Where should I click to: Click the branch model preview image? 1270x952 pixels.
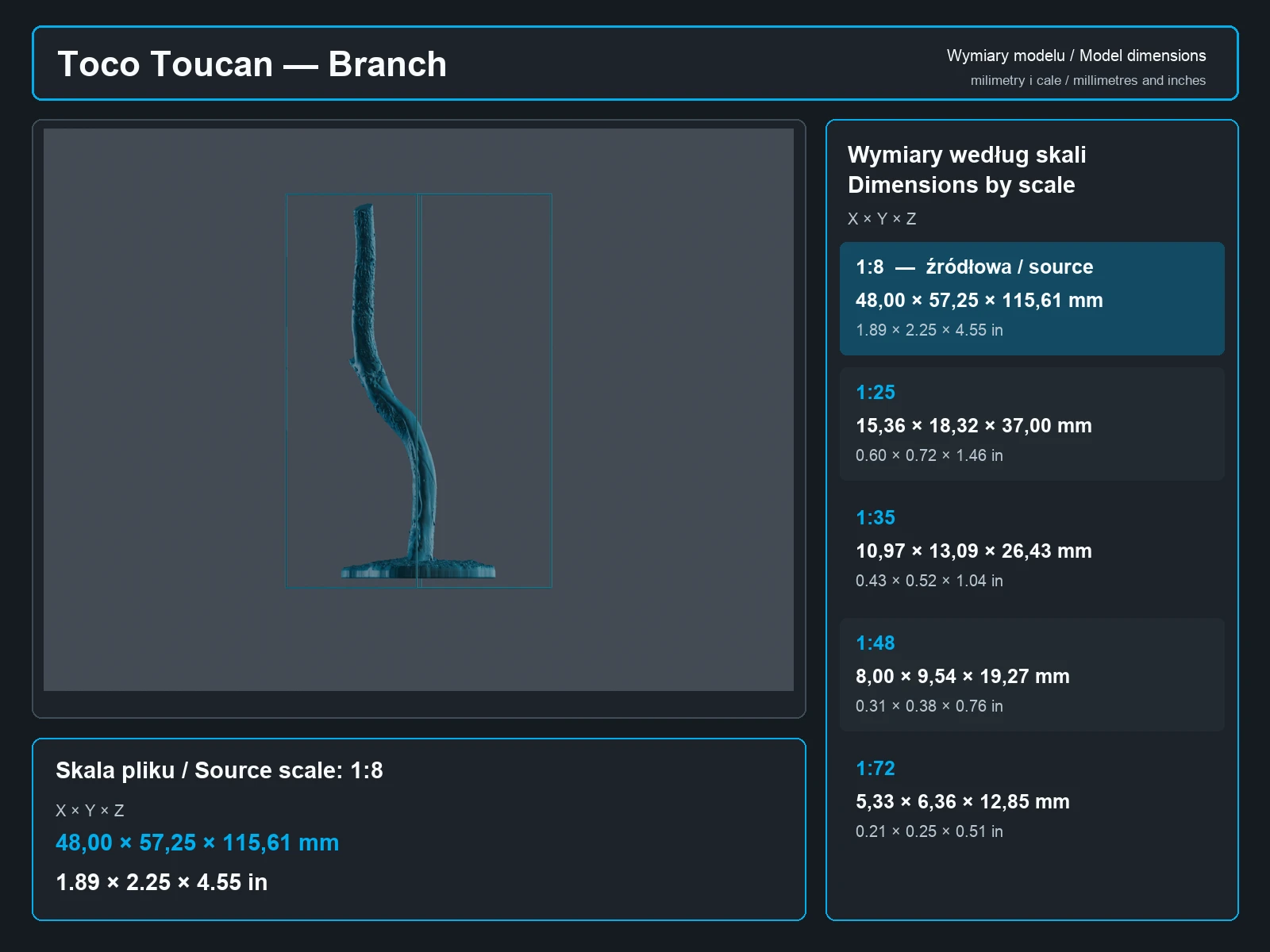(418, 409)
